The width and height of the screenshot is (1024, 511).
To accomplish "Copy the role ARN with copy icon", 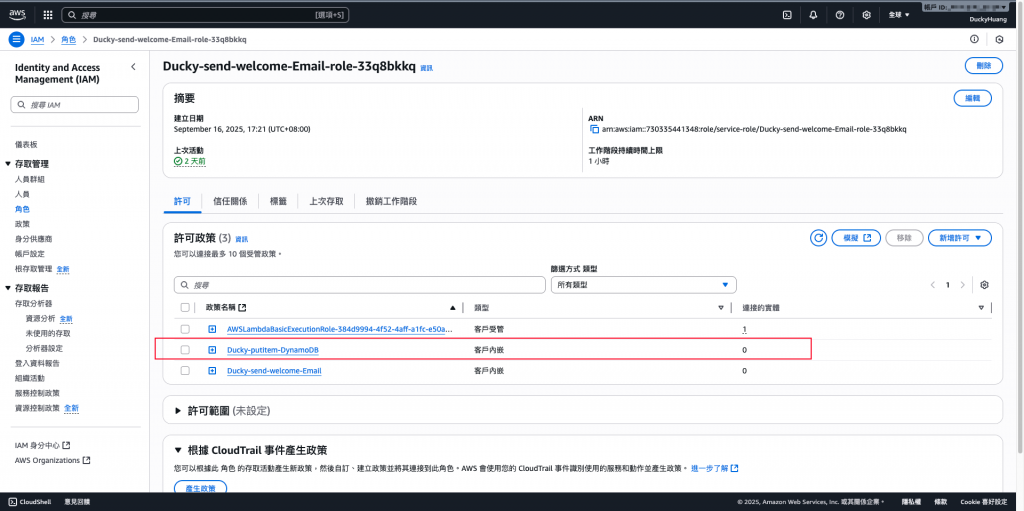I will tap(594, 129).
